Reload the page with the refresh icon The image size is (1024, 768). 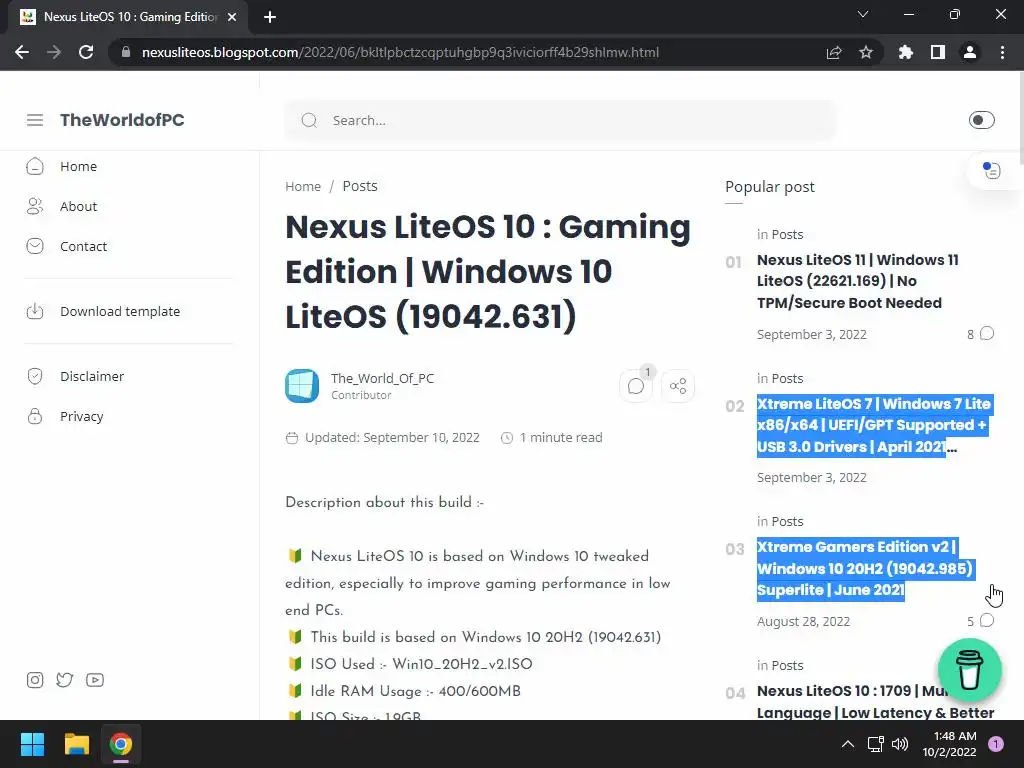click(86, 52)
